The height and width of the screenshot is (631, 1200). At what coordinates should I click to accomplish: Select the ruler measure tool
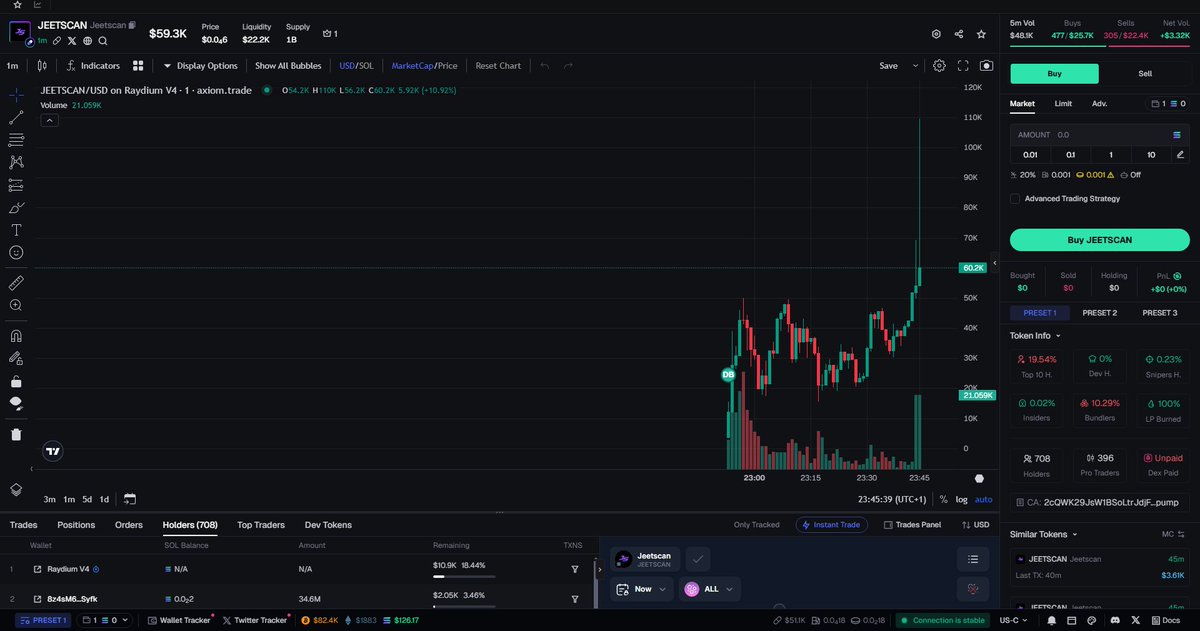point(16,283)
